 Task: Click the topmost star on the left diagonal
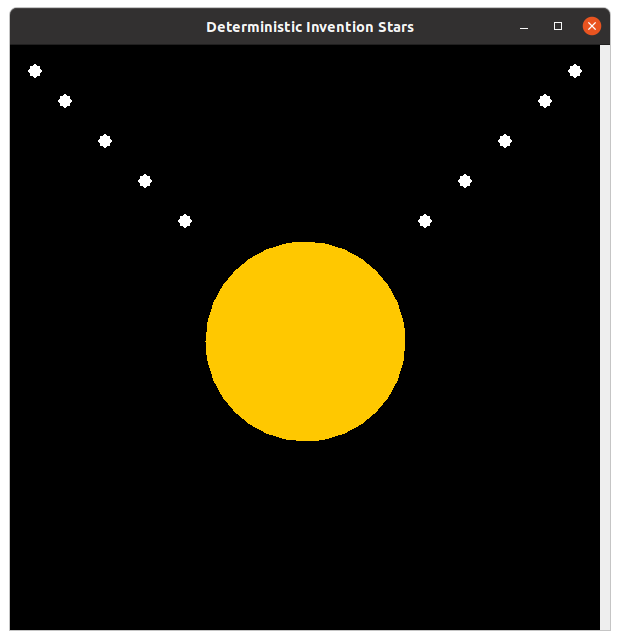point(35,71)
